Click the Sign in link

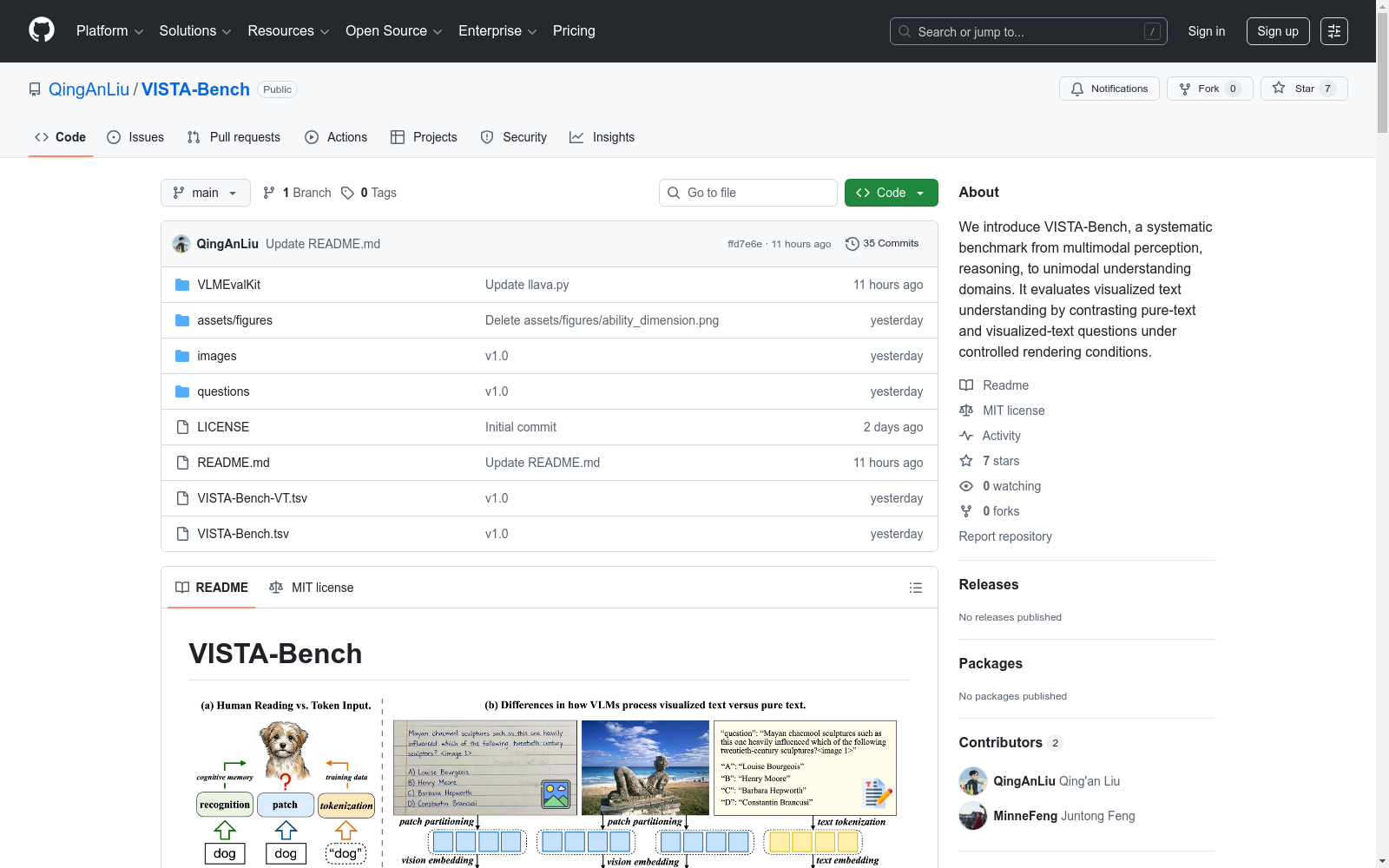pos(1207,31)
